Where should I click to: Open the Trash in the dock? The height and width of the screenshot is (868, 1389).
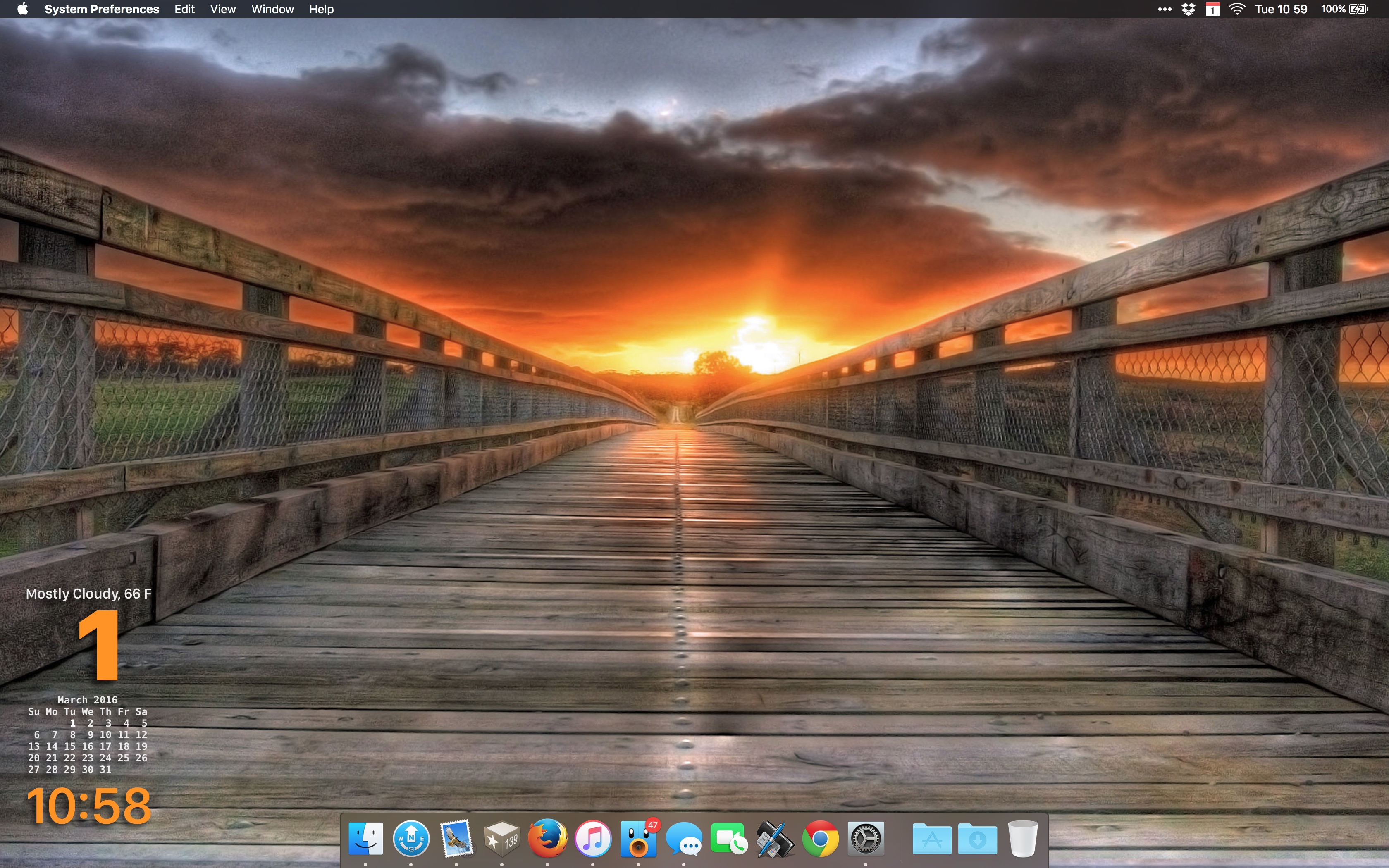tap(1023, 839)
